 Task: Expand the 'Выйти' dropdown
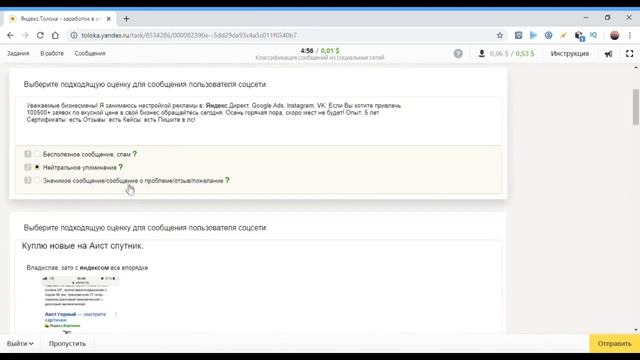pos(20,344)
